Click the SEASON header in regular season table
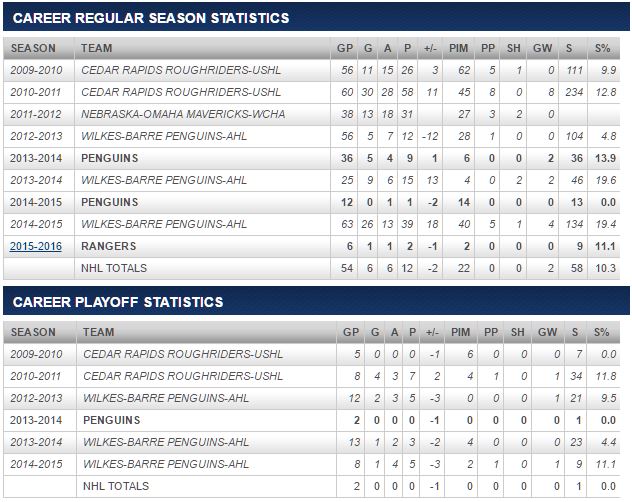The image size is (632, 502). (x=34, y=48)
